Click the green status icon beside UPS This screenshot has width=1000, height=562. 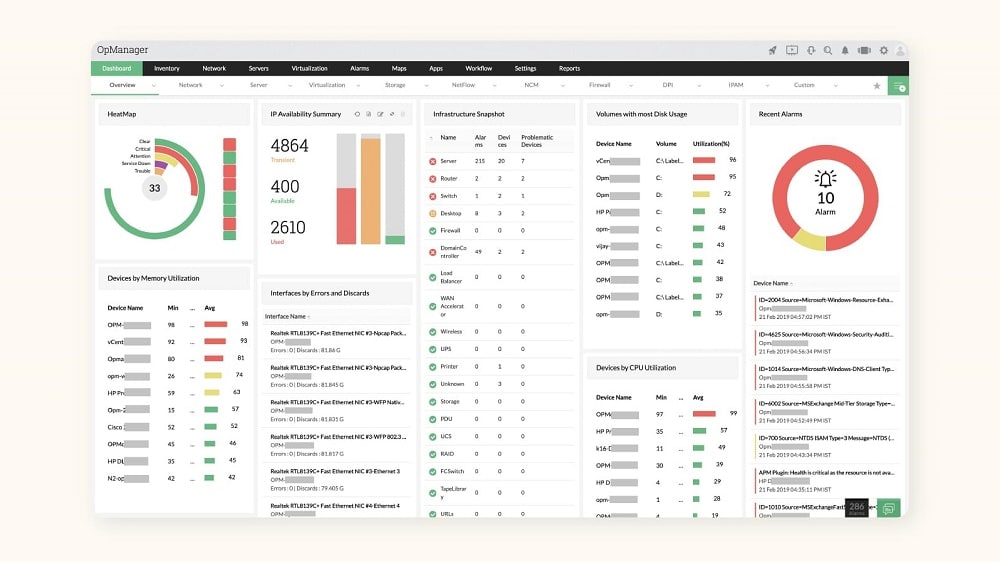(432, 350)
